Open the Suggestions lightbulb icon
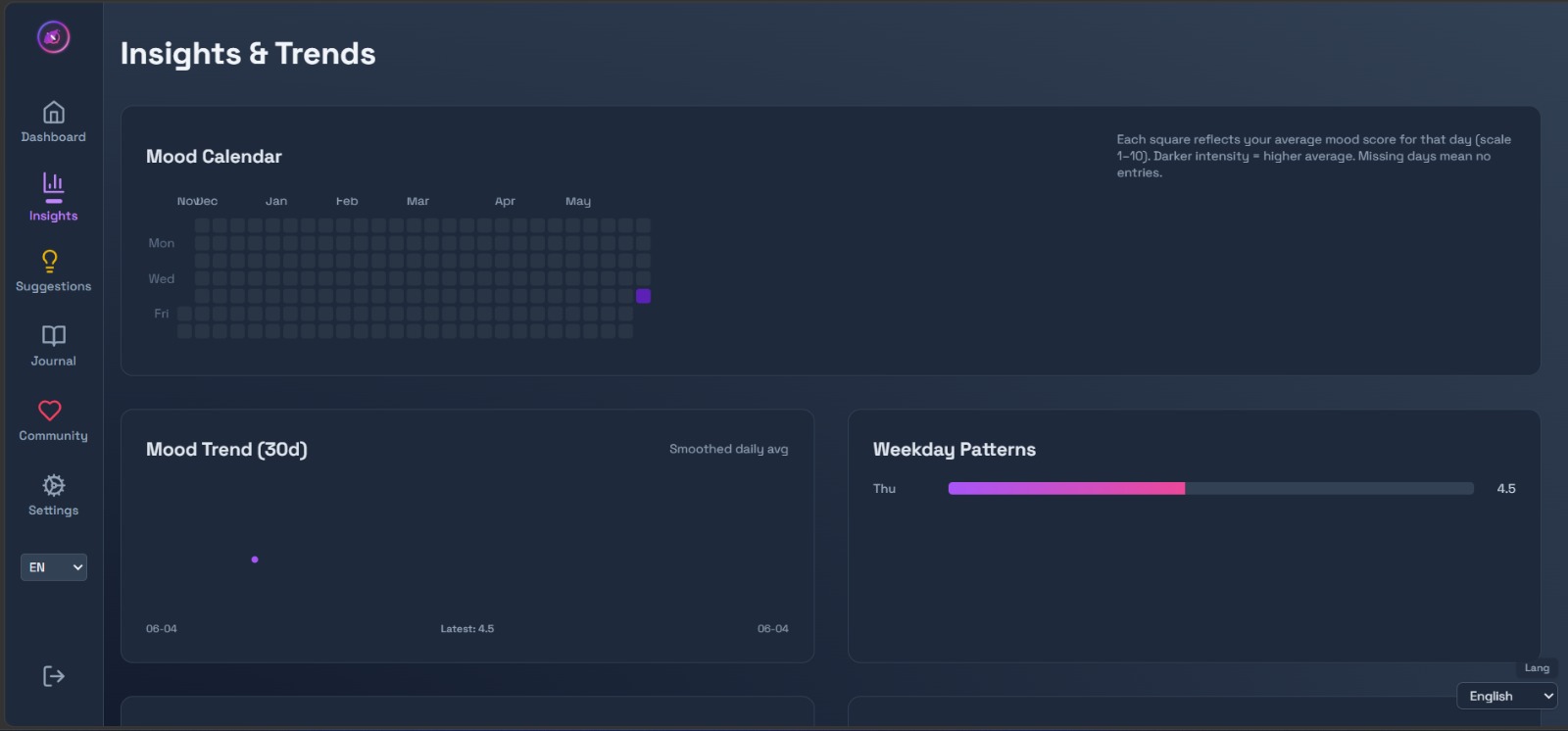The height and width of the screenshot is (731, 1568). (50, 261)
